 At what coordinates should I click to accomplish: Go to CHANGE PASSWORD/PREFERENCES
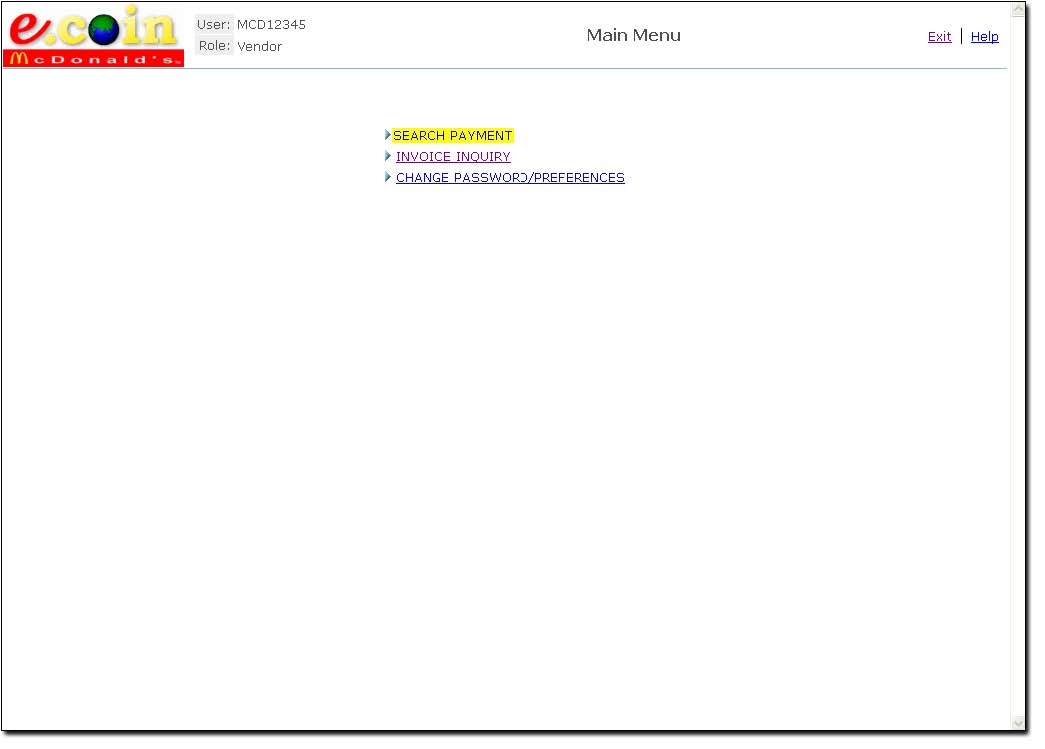[x=510, y=178]
